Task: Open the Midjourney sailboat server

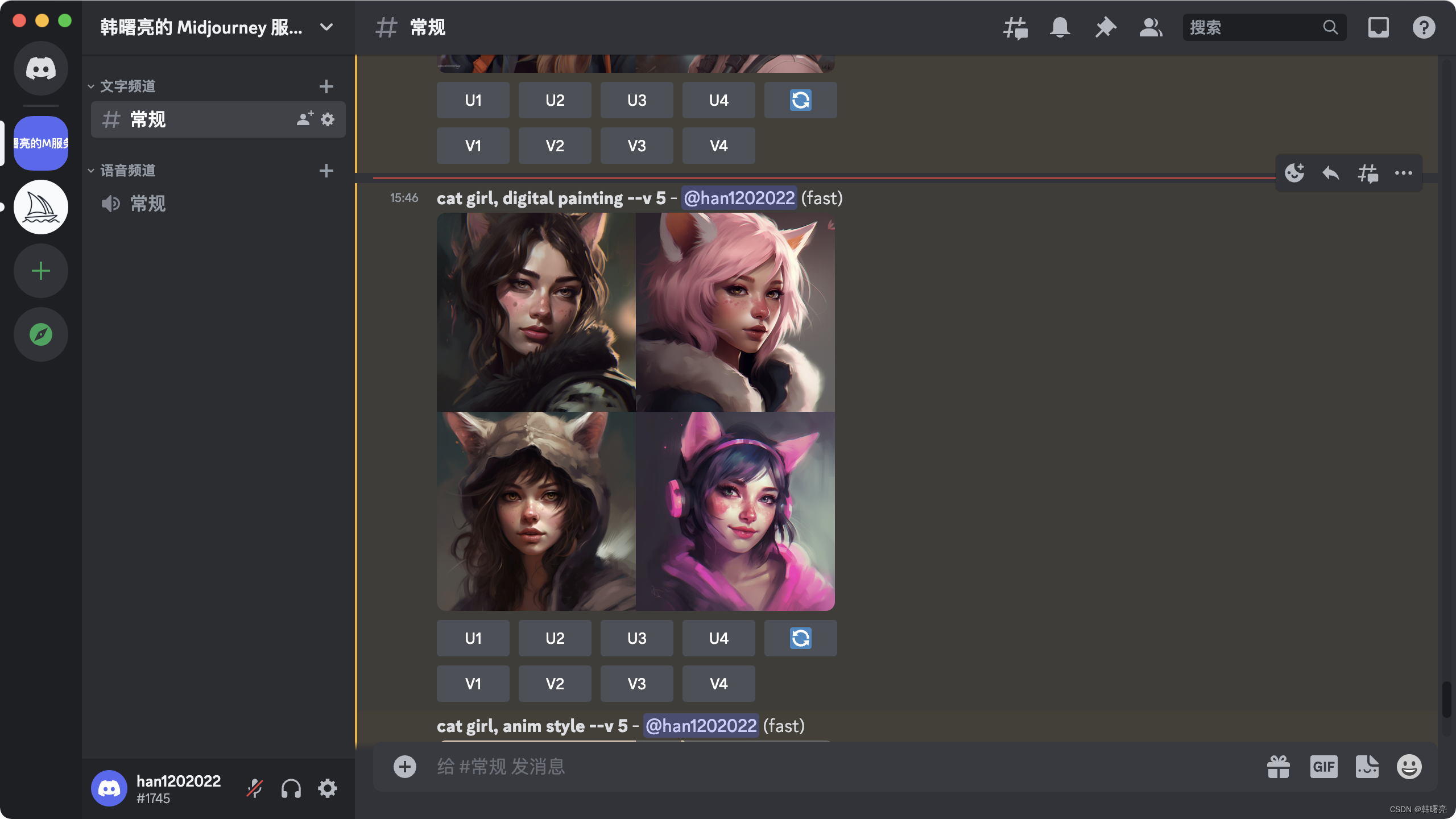Action: 41,207
